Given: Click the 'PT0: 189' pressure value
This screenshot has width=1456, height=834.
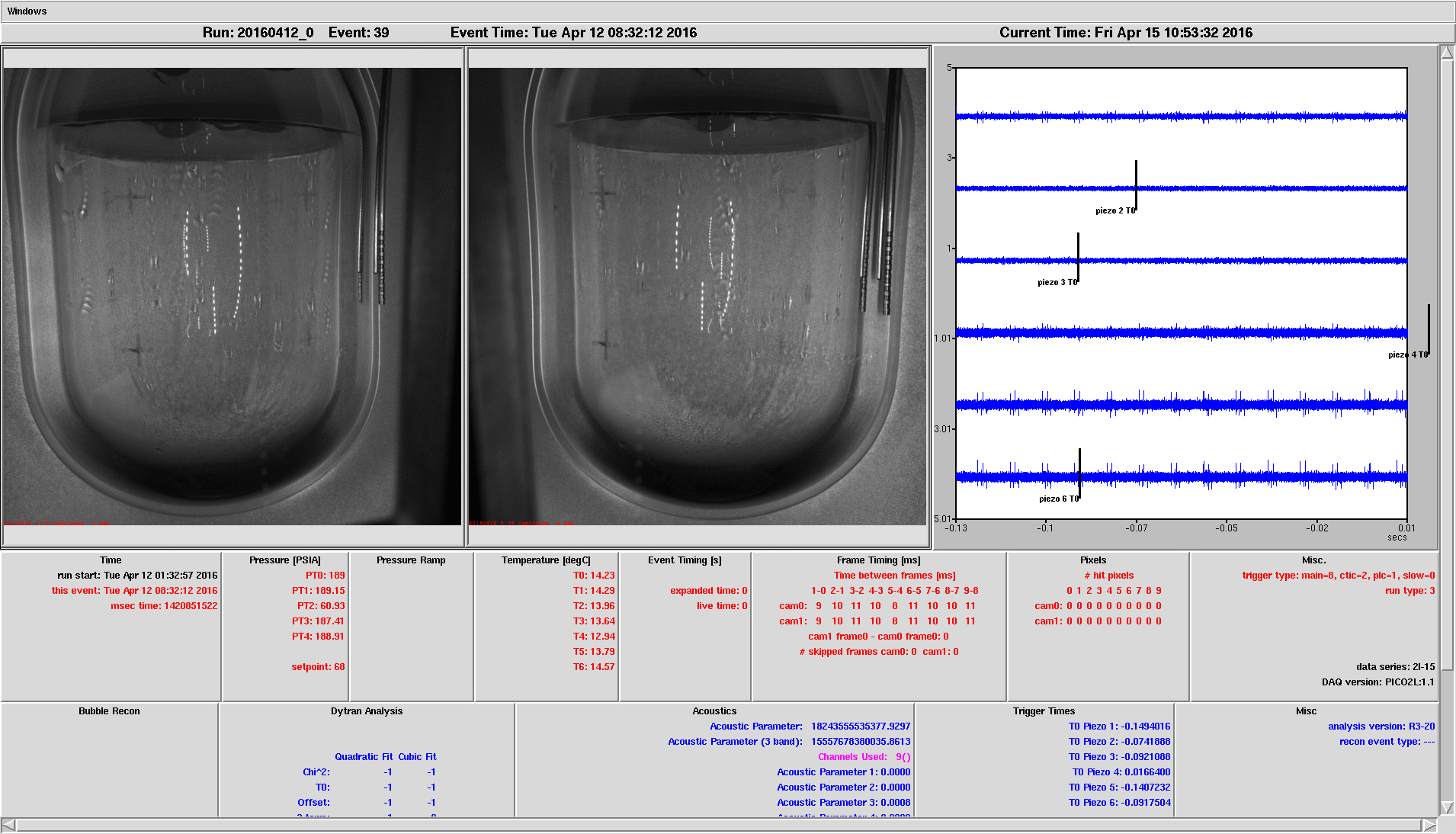Looking at the screenshot, I should tap(326, 576).
